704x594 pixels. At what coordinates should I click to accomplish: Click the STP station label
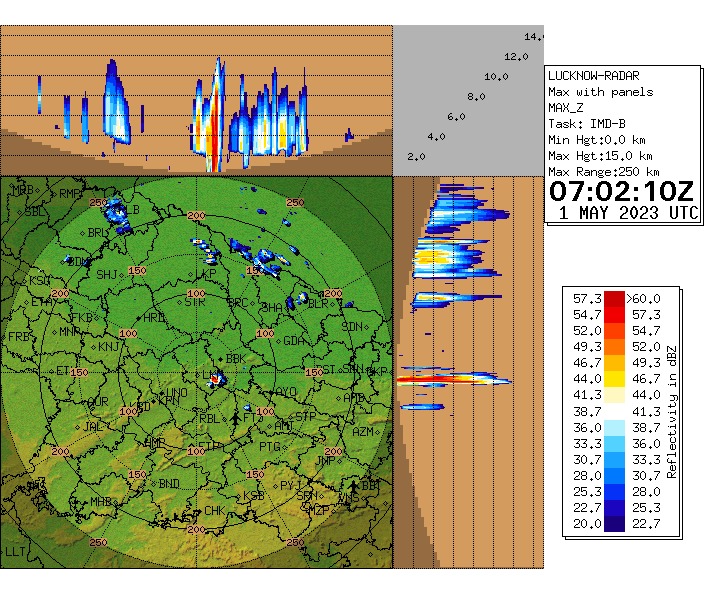tap(305, 416)
